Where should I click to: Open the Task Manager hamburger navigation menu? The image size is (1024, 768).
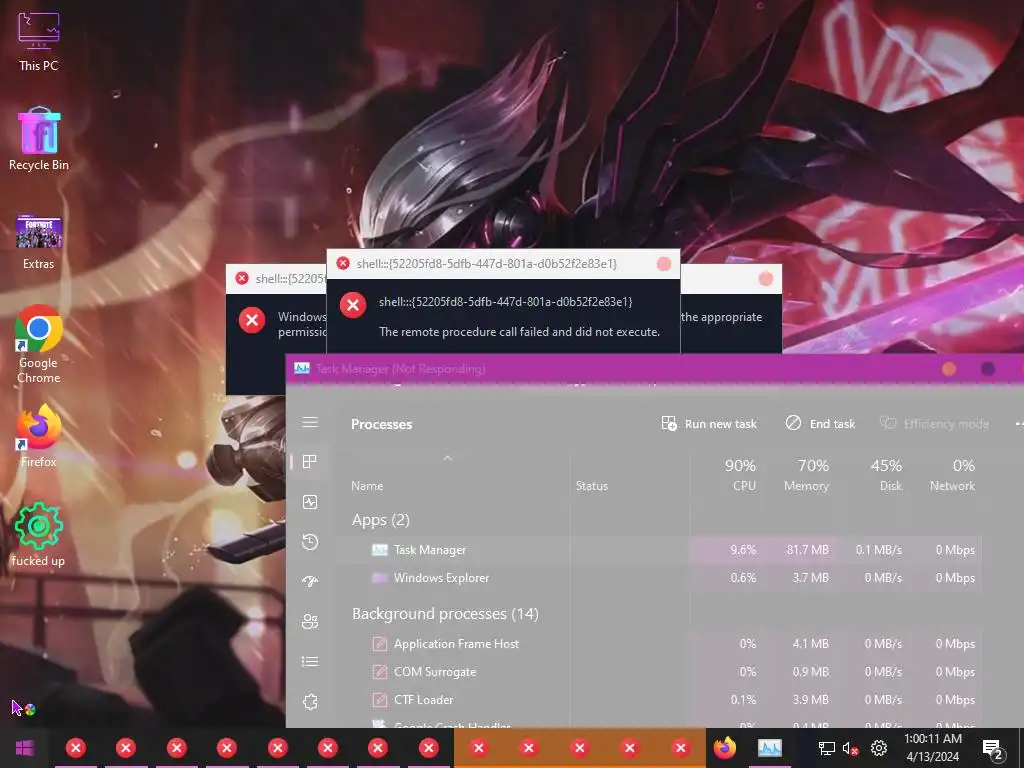coord(310,423)
